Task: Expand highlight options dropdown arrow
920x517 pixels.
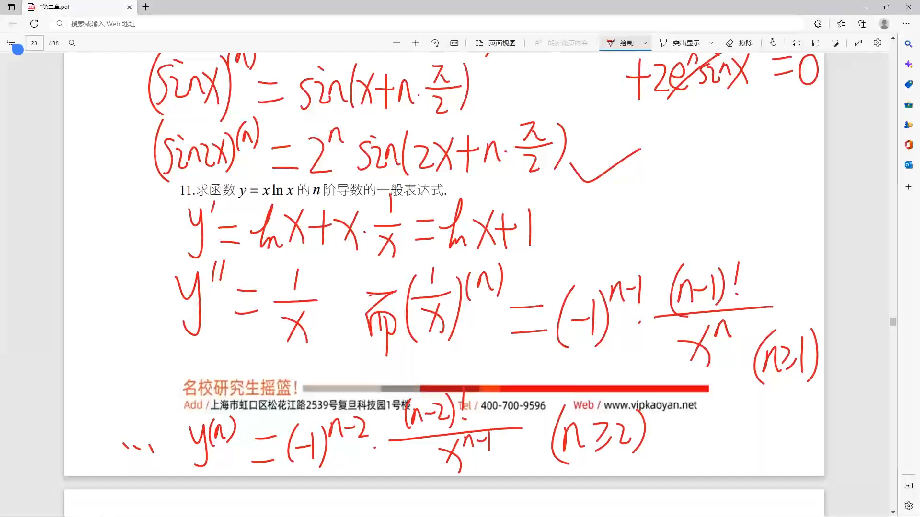Action: tap(711, 43)
